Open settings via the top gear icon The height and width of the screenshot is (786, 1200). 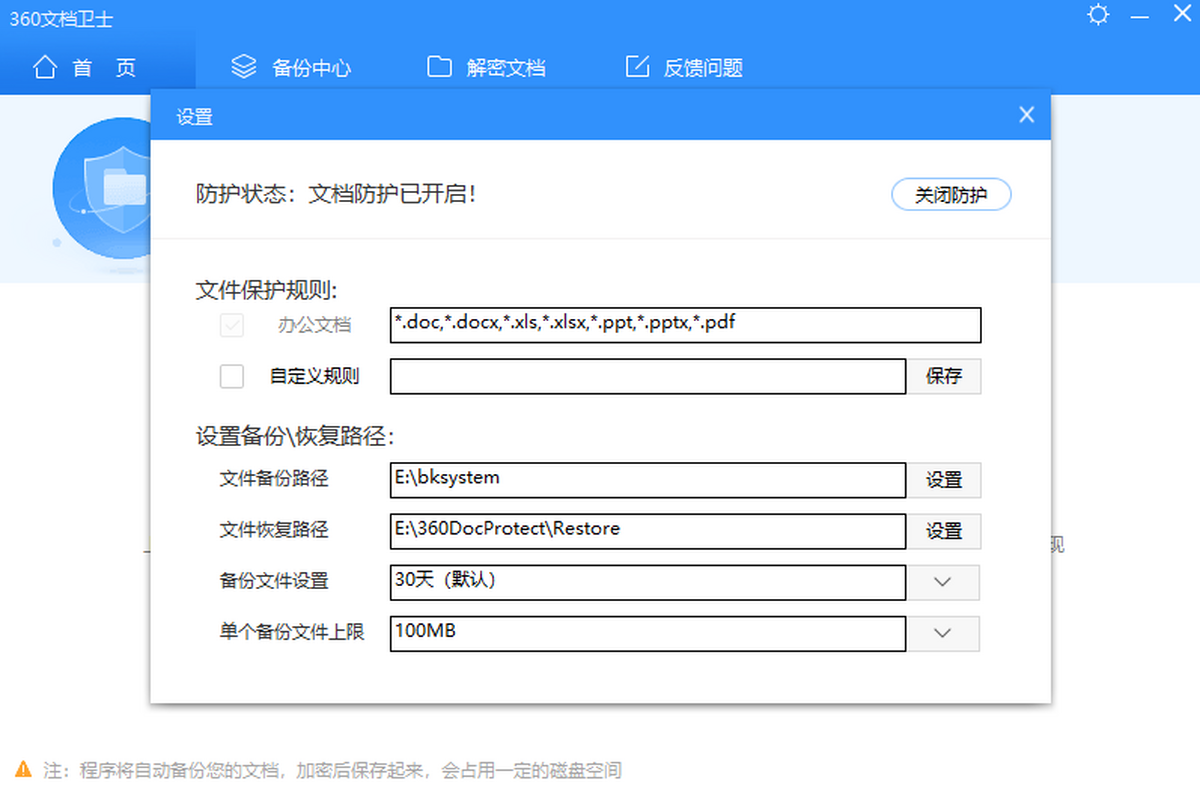click(1099, 15)
